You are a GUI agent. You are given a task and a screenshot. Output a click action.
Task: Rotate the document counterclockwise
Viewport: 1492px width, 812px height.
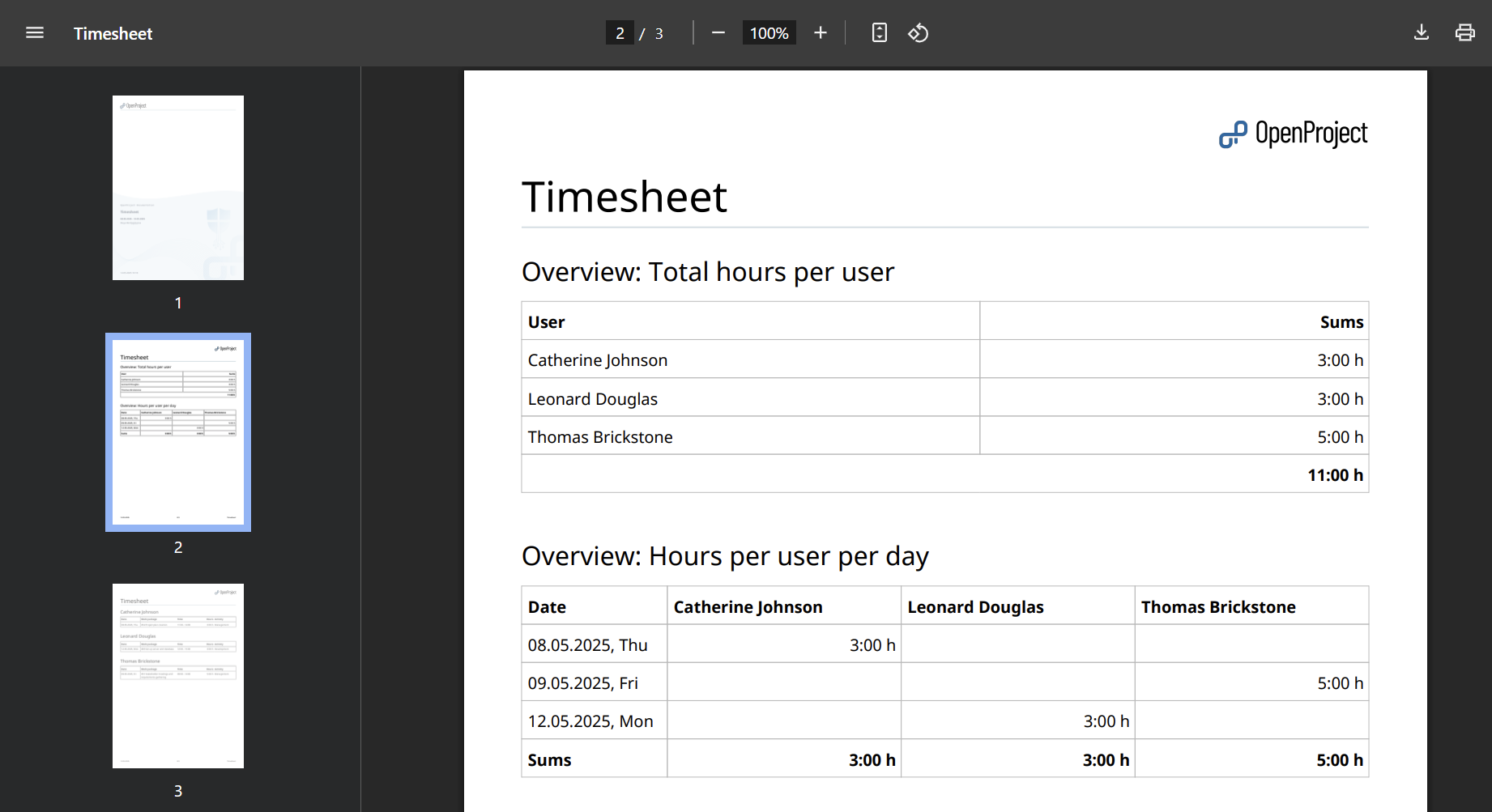(x=919, y=32)
